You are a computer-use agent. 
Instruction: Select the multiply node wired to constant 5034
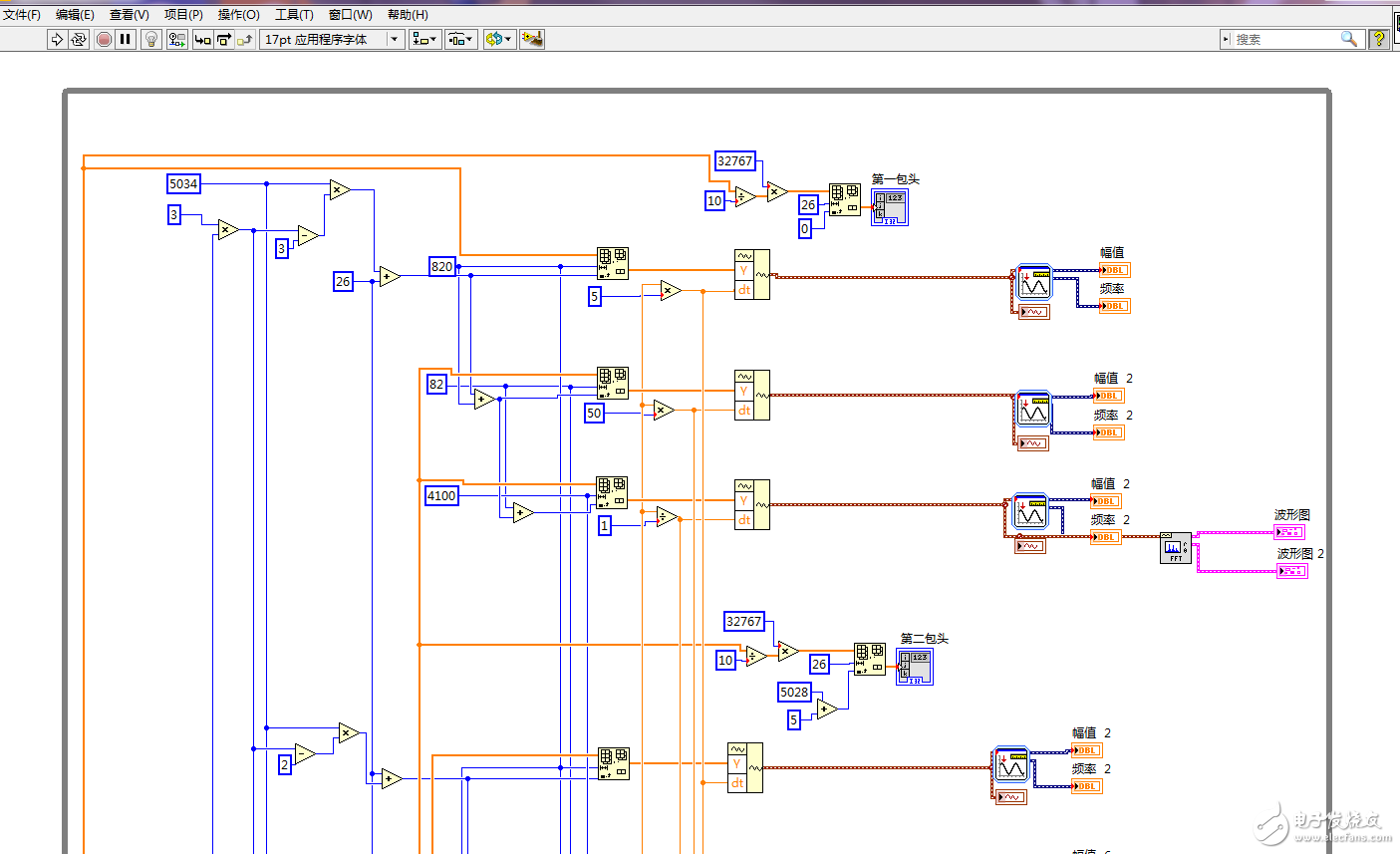pyautogui.click(x=340, y=189)
